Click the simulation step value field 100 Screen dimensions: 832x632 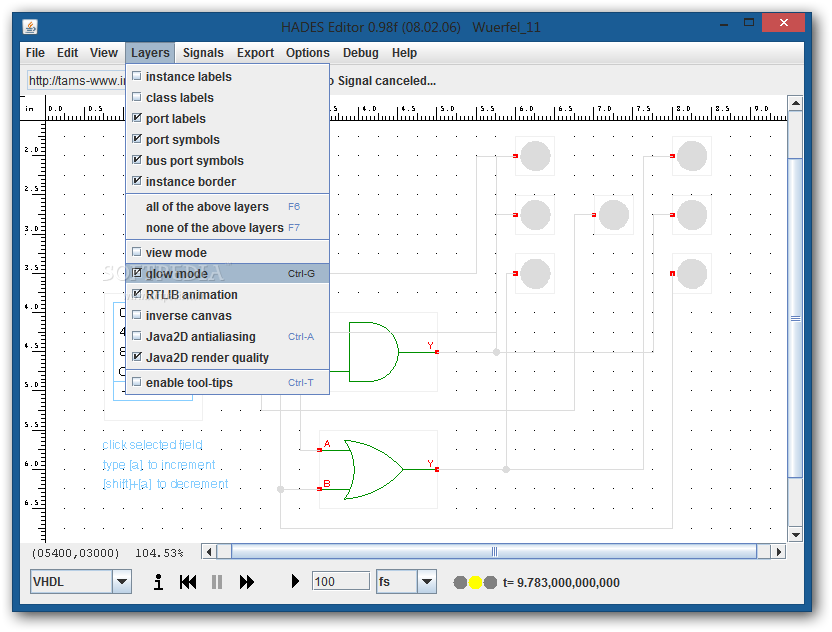(341, 582)
